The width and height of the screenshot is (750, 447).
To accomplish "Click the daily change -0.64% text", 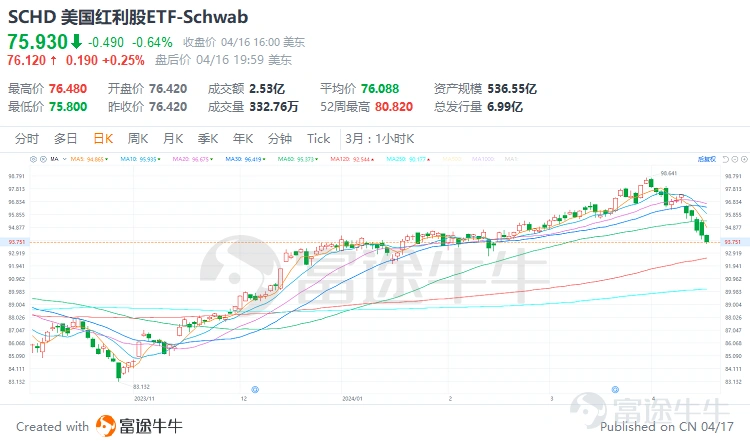I will pyautogui.click(x=152, y=43).
